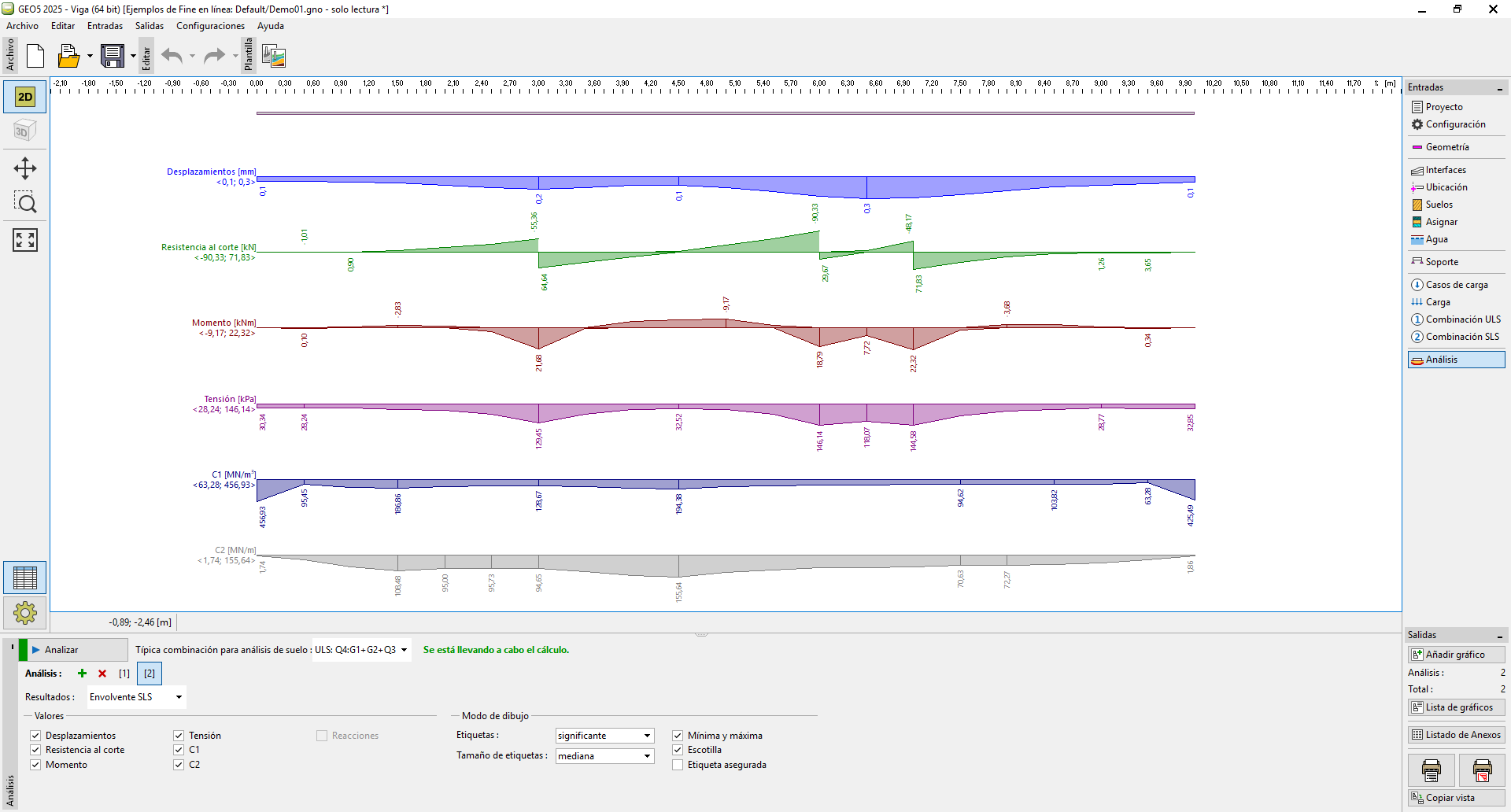Expand the Etiquetas significante dropdown
This screenshot has width=1511, height=812.
604,736
